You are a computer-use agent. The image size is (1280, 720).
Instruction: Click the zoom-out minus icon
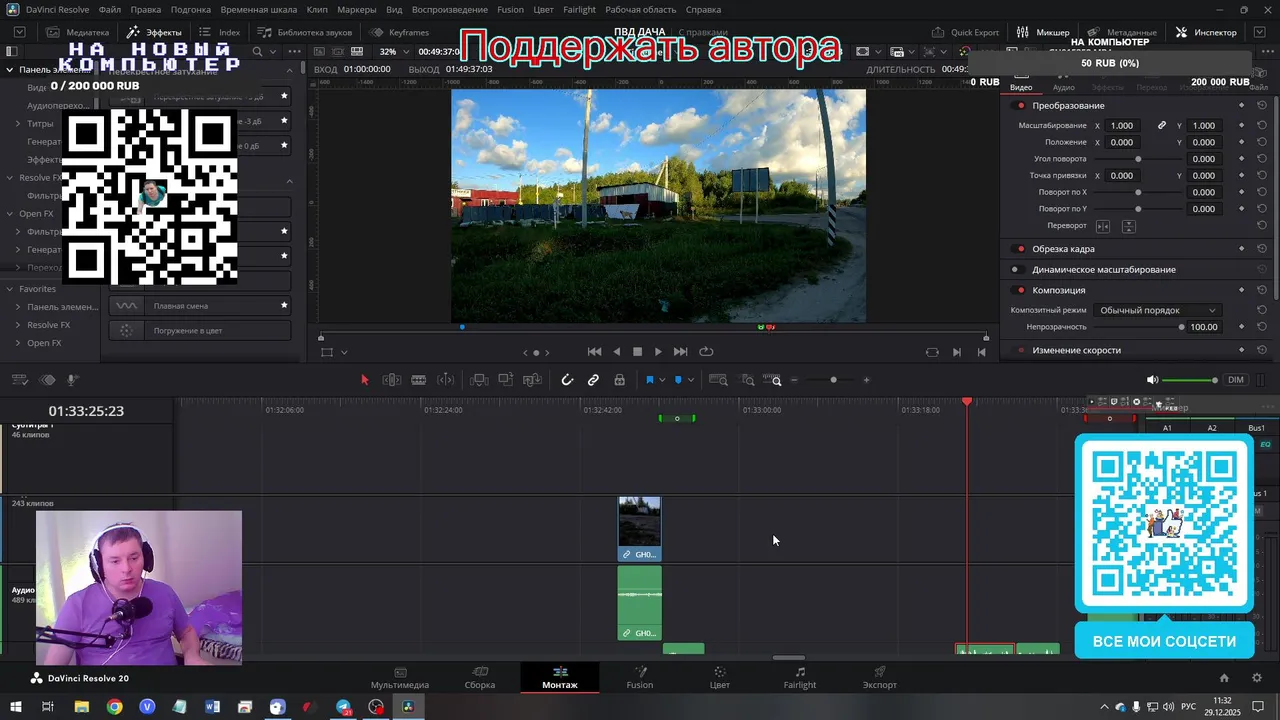(795, 380)
